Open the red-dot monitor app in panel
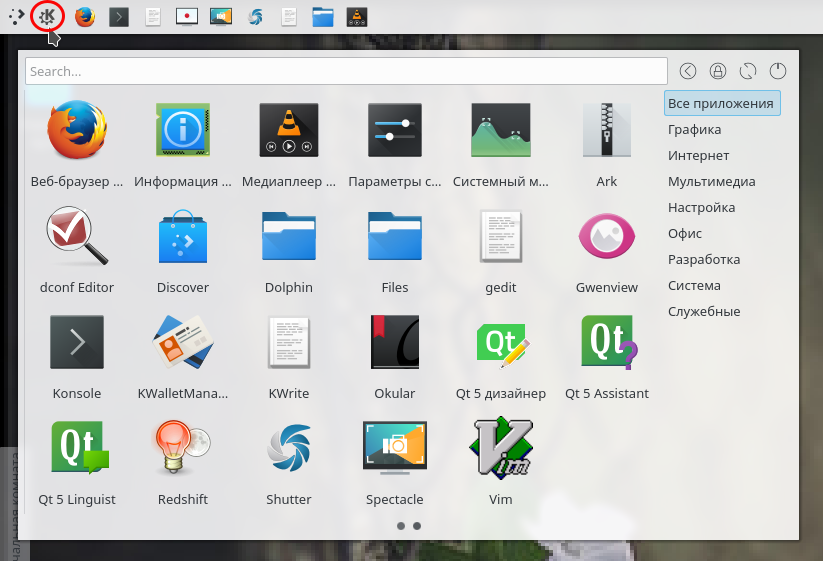Image resolution: width=823 pixels, height=561 pixels. tap(187, 17)
